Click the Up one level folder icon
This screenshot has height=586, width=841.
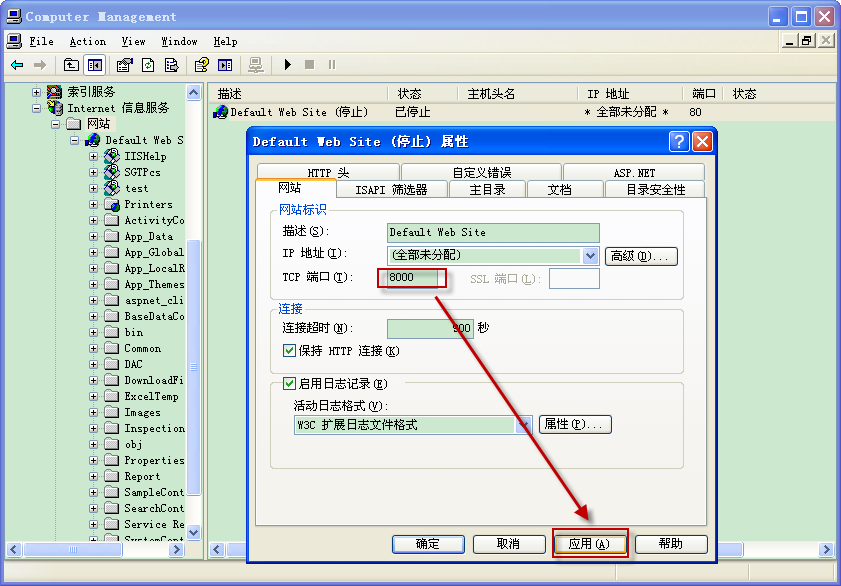click(71, 65)
